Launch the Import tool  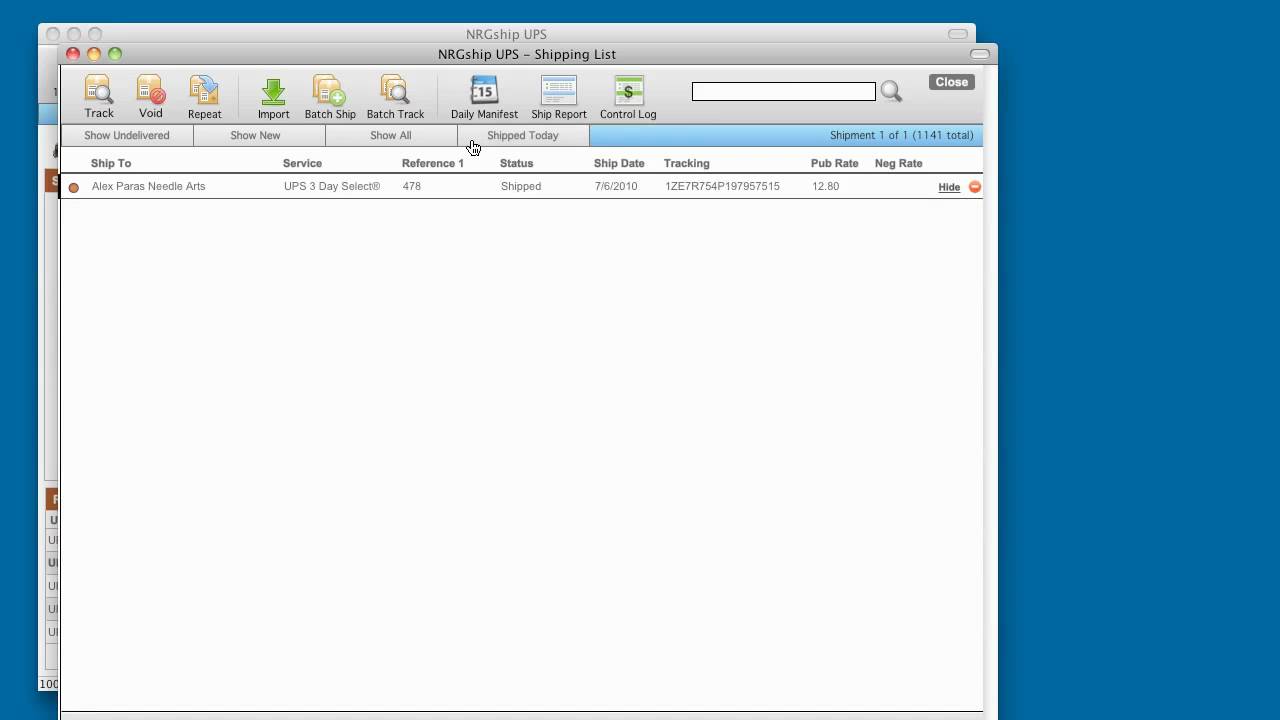pos(273,97)
